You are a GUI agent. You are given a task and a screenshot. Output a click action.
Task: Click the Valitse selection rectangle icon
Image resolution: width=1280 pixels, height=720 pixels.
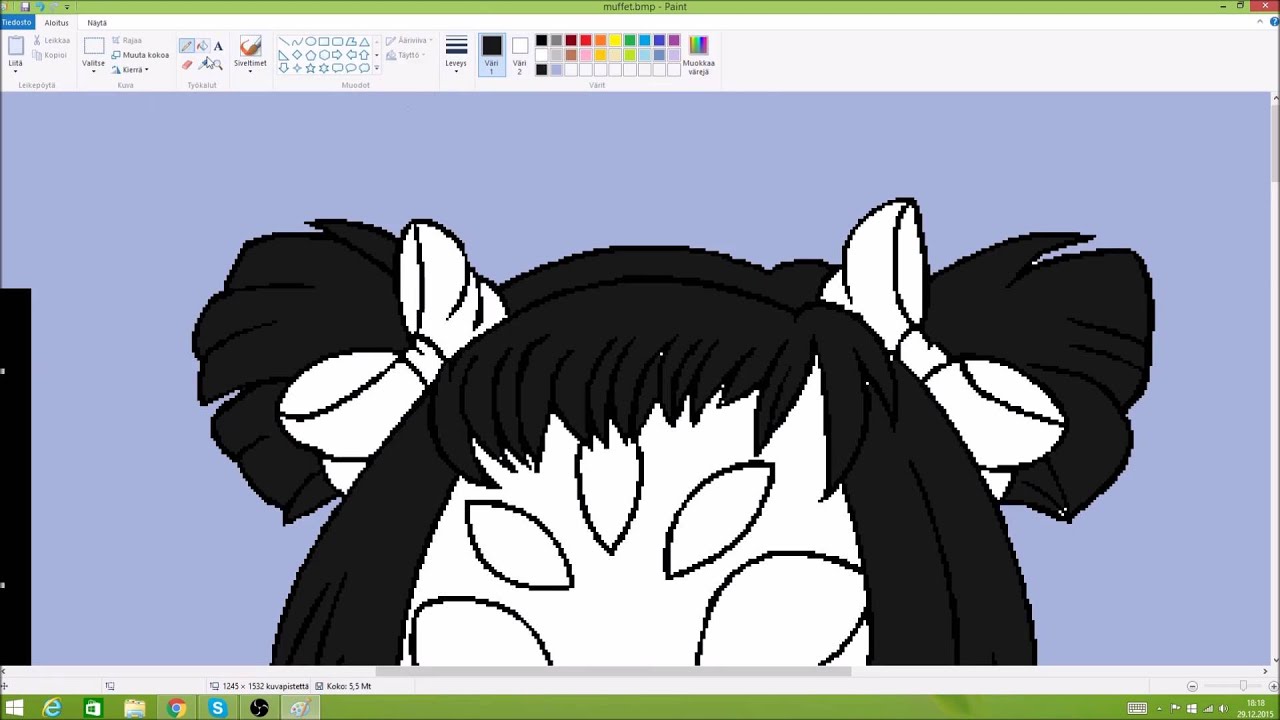pos(93,47)
